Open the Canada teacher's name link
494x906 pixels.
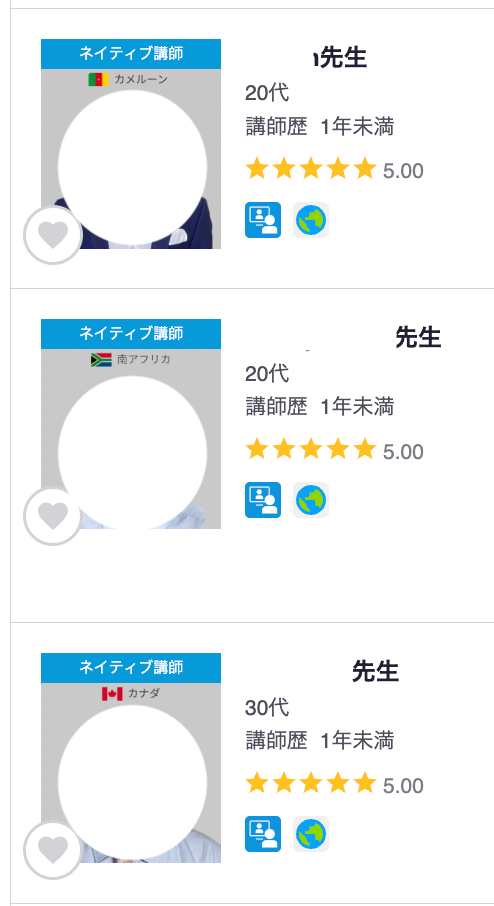tap(376, 671)
